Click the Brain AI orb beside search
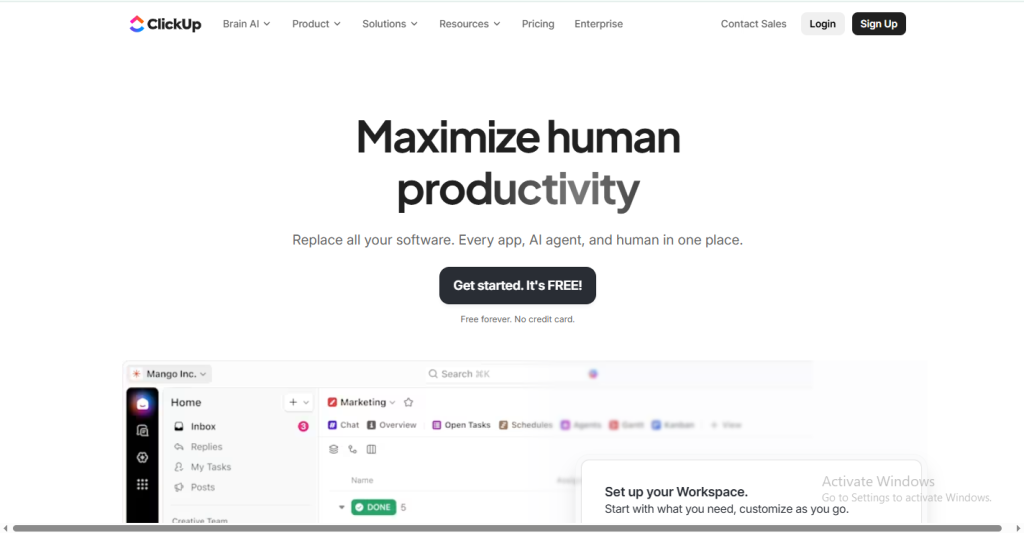 (593, 374)
